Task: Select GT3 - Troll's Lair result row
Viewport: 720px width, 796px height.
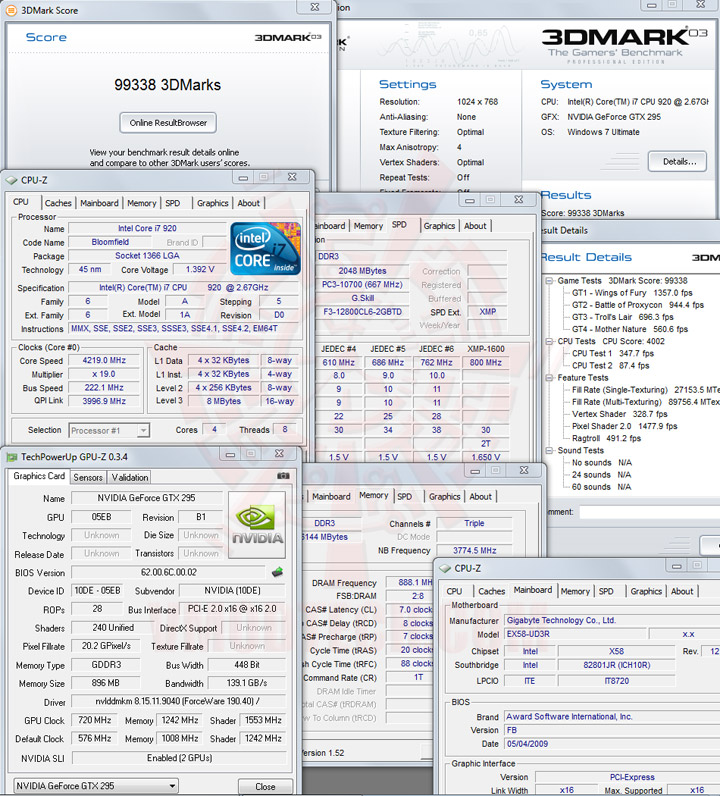Action: click(623, 317)
